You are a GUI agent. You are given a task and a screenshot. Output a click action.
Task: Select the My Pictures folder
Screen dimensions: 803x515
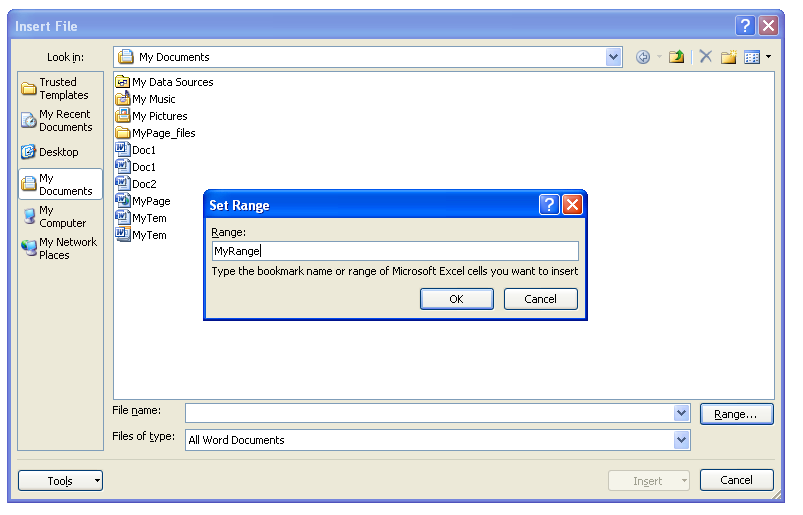point(152,116)
